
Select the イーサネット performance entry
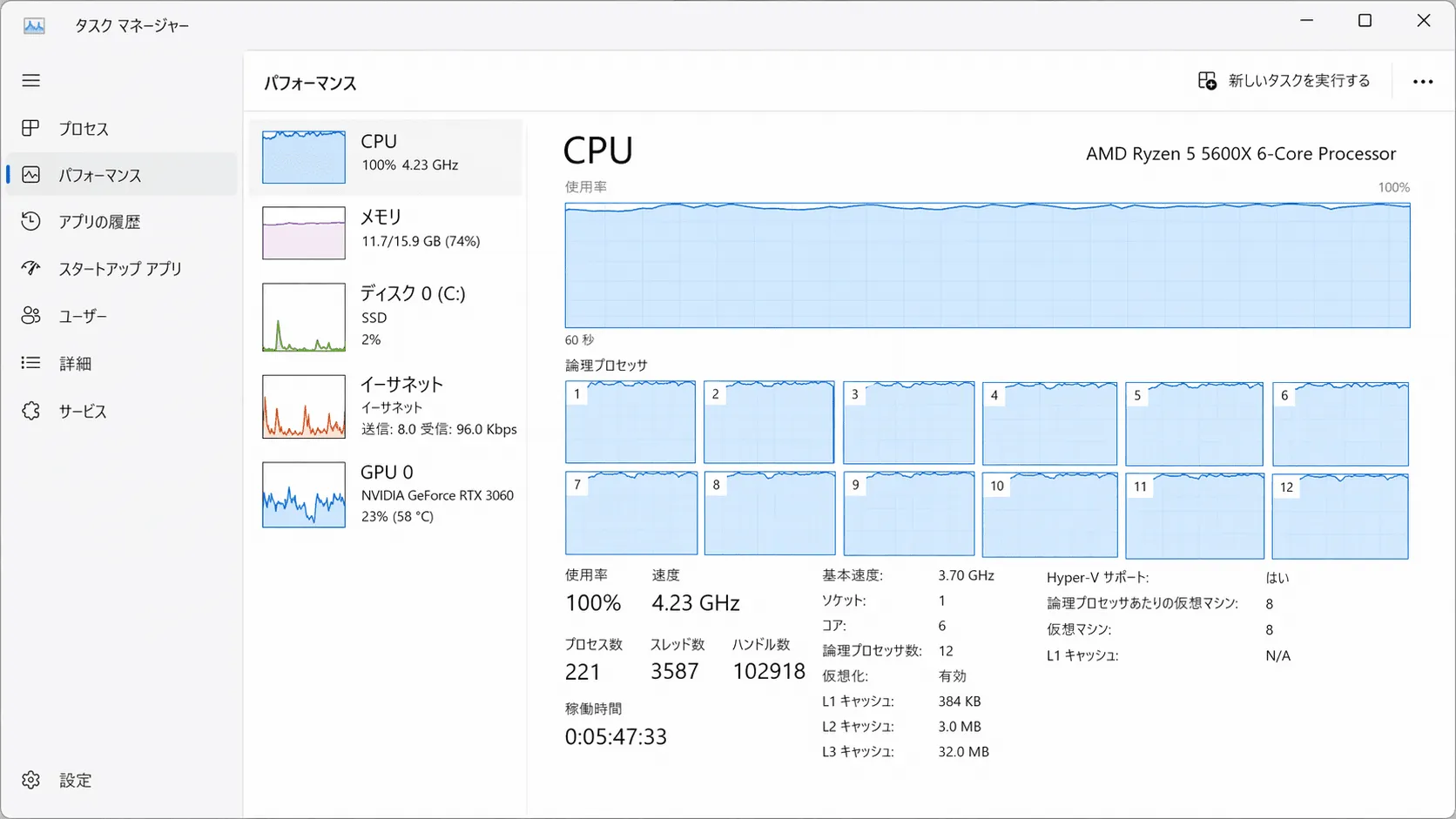386,406
